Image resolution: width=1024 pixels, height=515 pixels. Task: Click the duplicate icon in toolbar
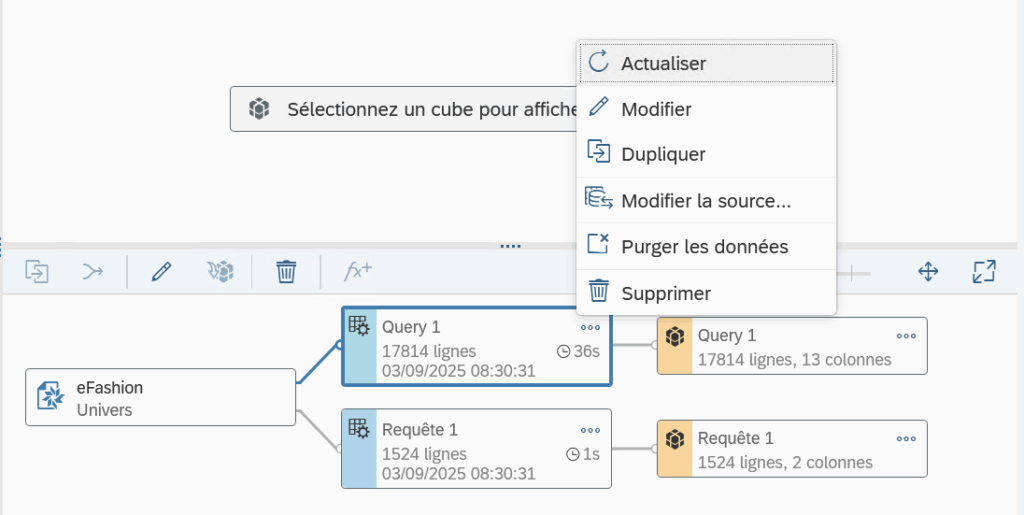point(37,271)
